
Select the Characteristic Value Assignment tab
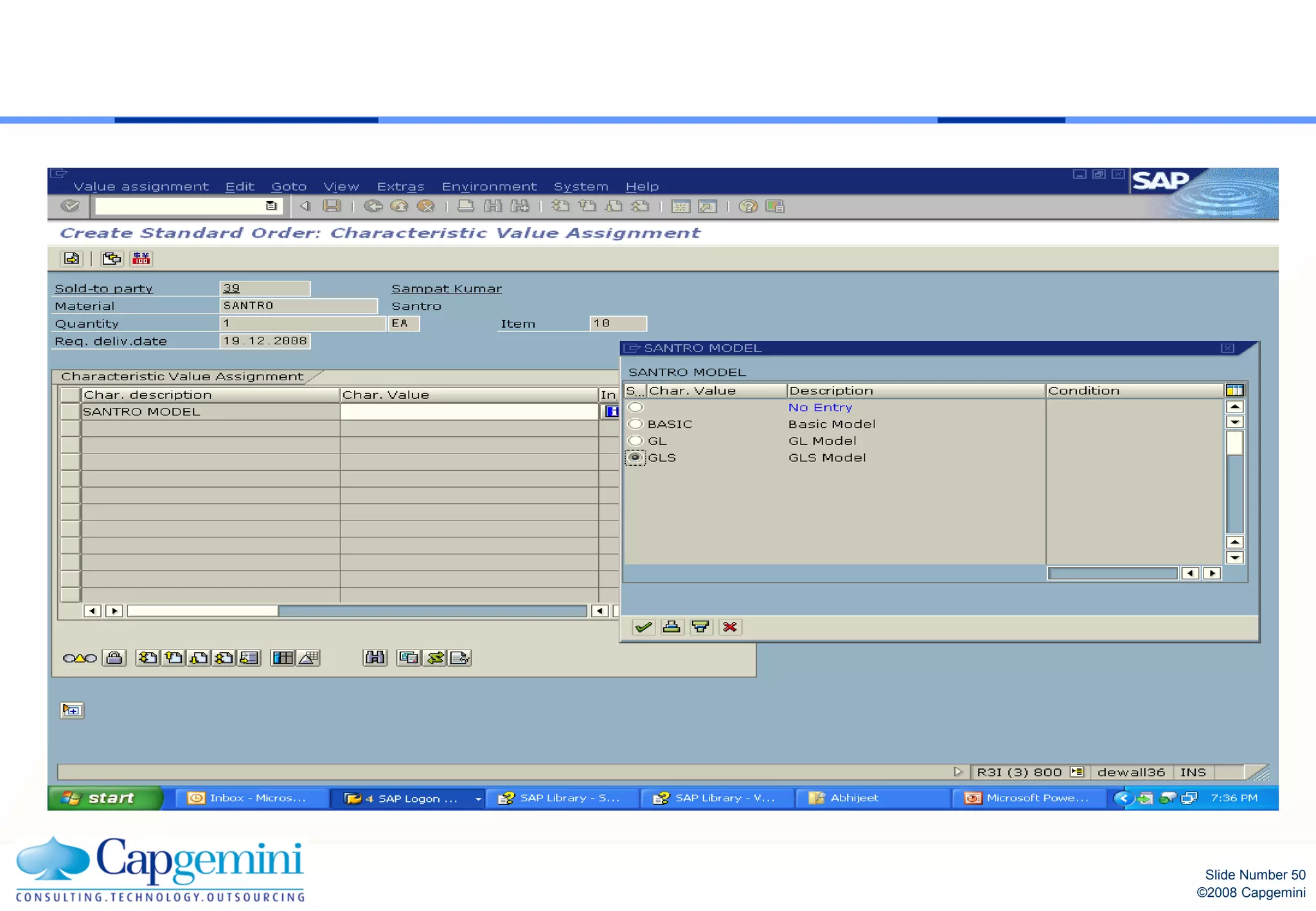click(183, 376)
